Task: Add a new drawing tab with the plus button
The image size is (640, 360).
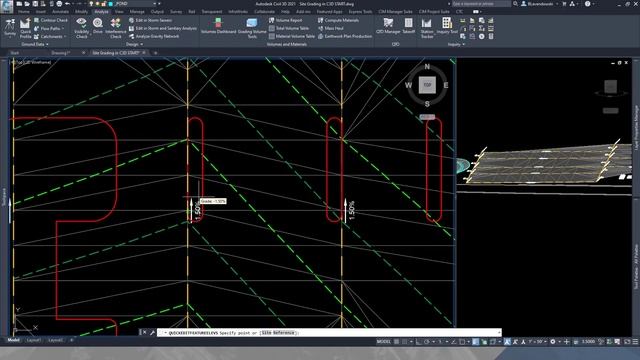Action: pos(155,53)
